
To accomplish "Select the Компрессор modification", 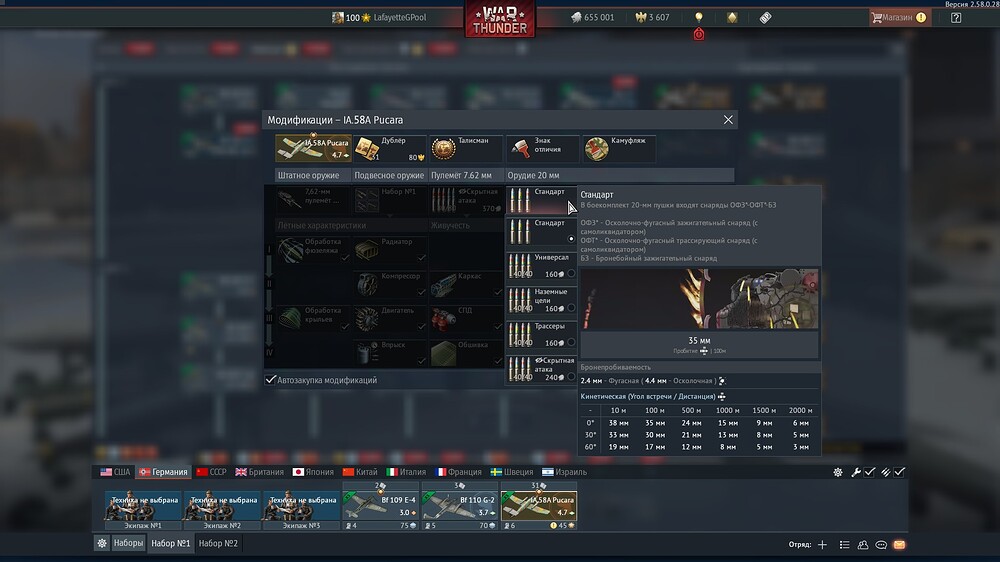I will point(390,285).
